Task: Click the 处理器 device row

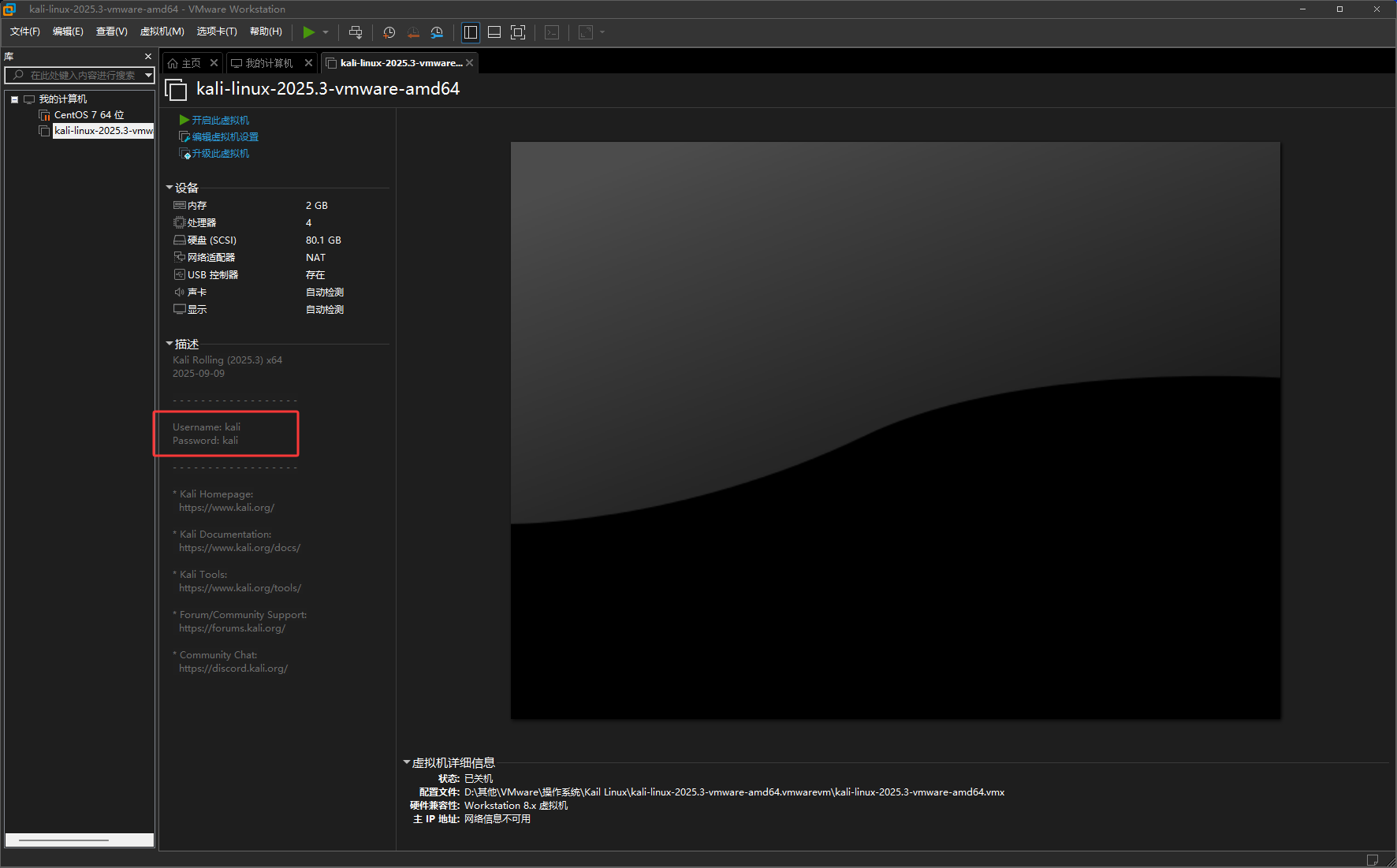Action: [x=280, y=222]
